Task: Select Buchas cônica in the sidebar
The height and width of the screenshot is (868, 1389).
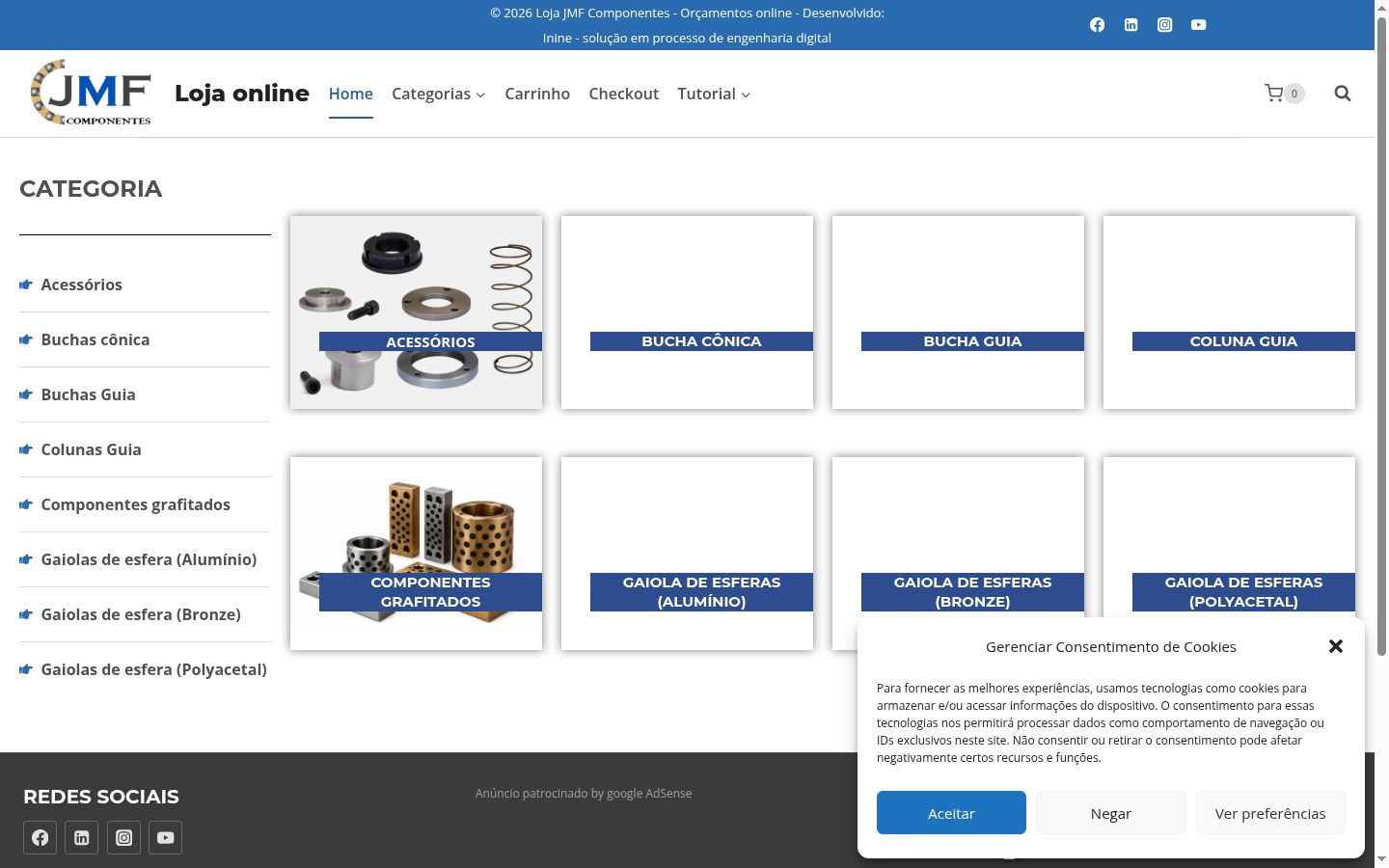Action: point(95,339)
